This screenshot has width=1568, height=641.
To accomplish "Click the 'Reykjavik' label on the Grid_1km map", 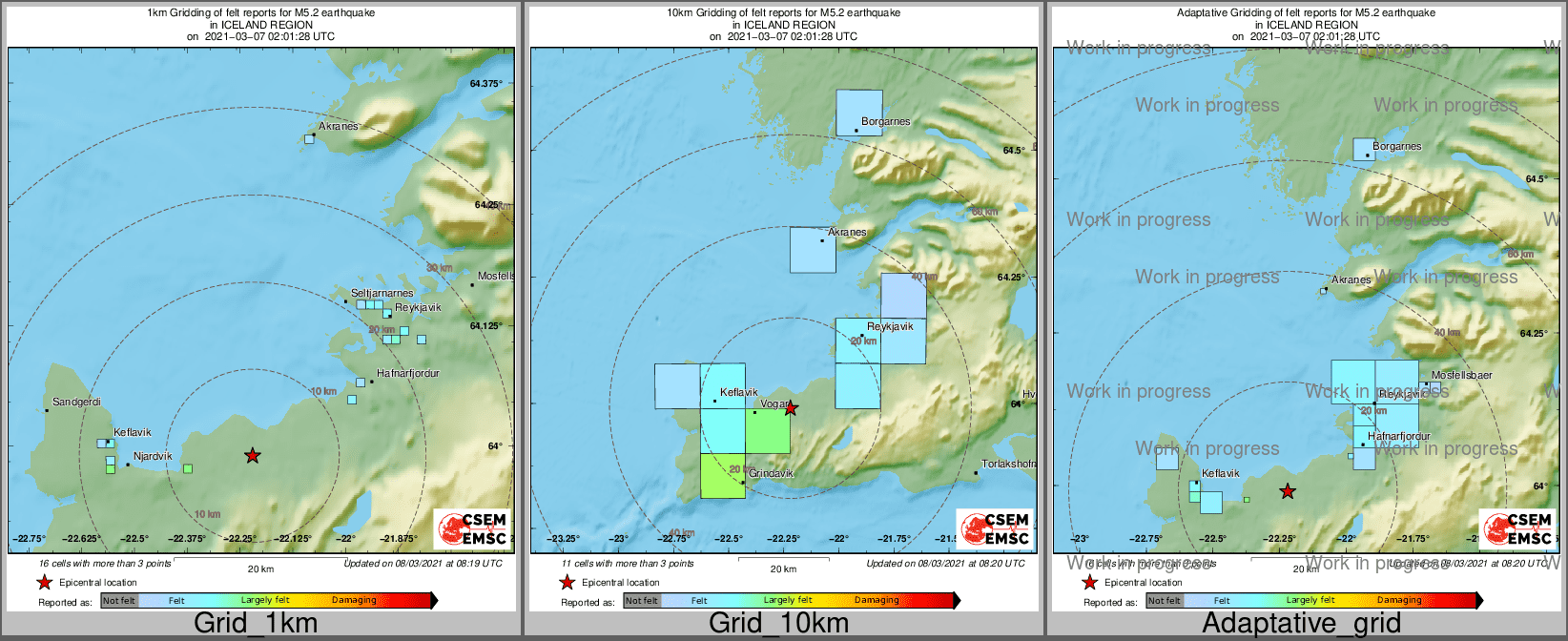I will 418,307.
